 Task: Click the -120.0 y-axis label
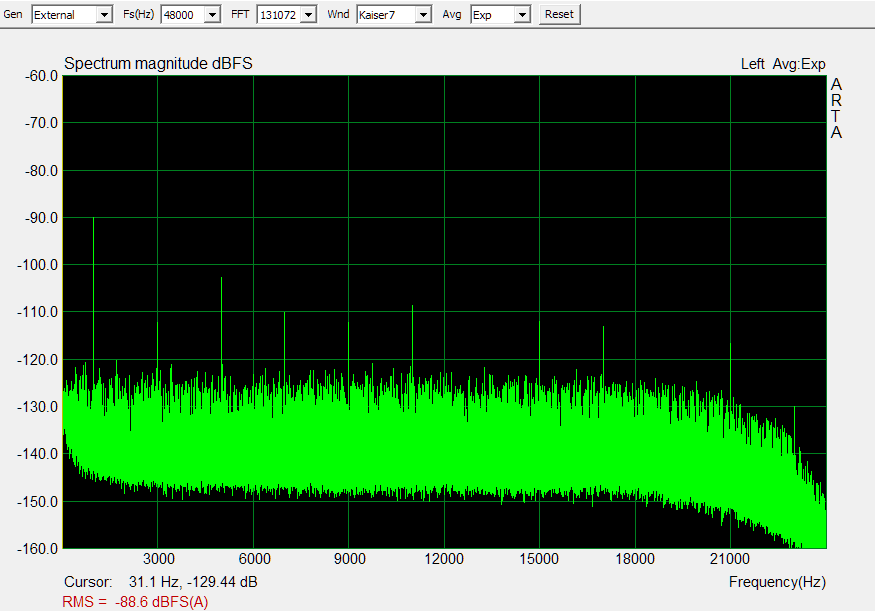(38, 360)
